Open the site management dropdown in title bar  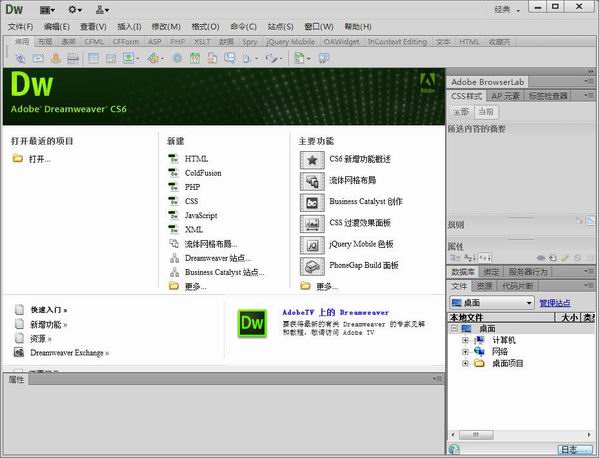pos(102,10)
